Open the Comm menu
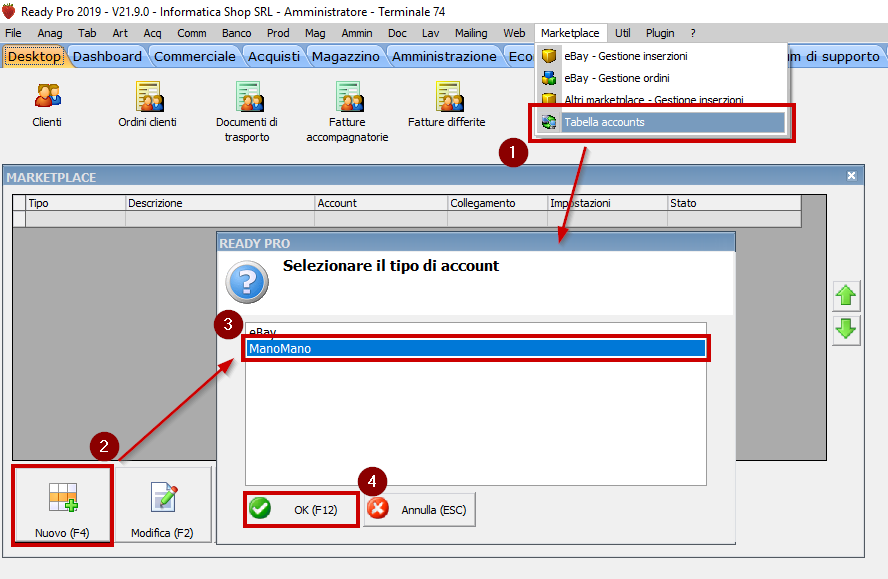 191,33
